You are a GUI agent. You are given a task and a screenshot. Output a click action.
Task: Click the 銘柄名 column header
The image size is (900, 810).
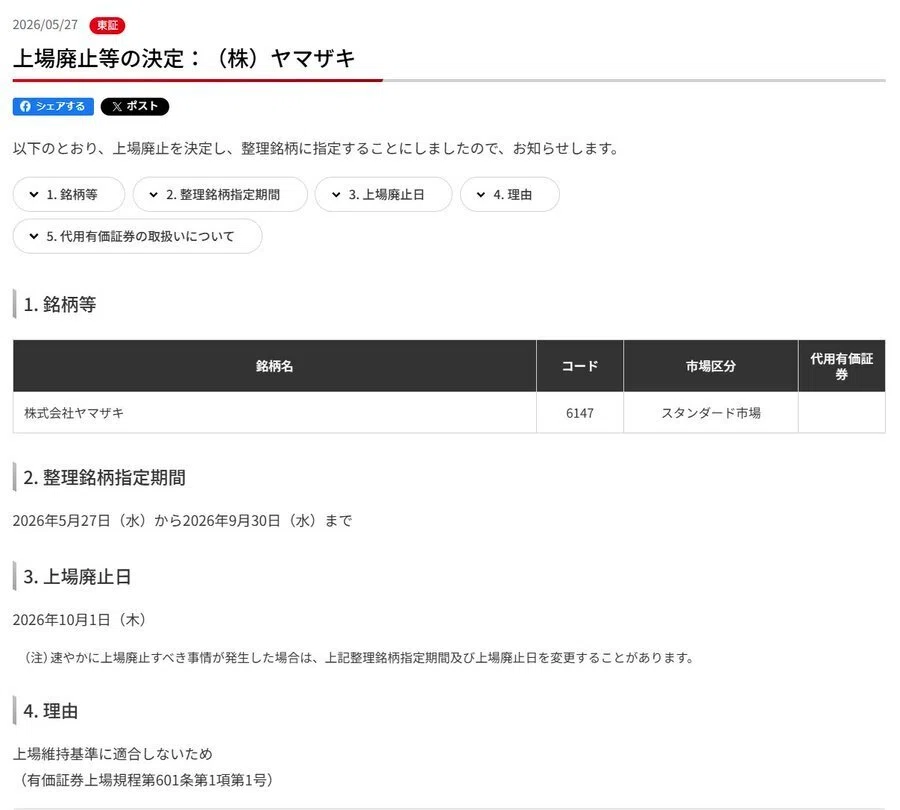pyautogui.click(x=274, y=366)
